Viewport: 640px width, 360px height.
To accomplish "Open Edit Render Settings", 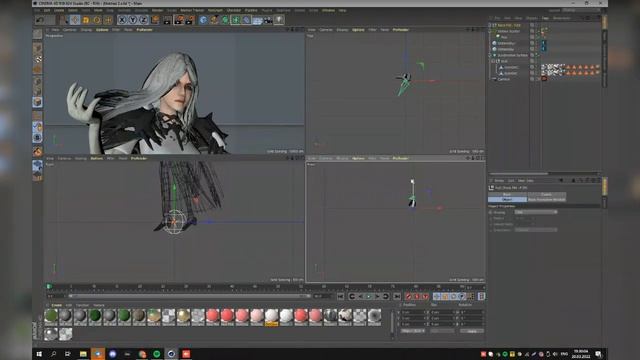I will tap(190, 20).
